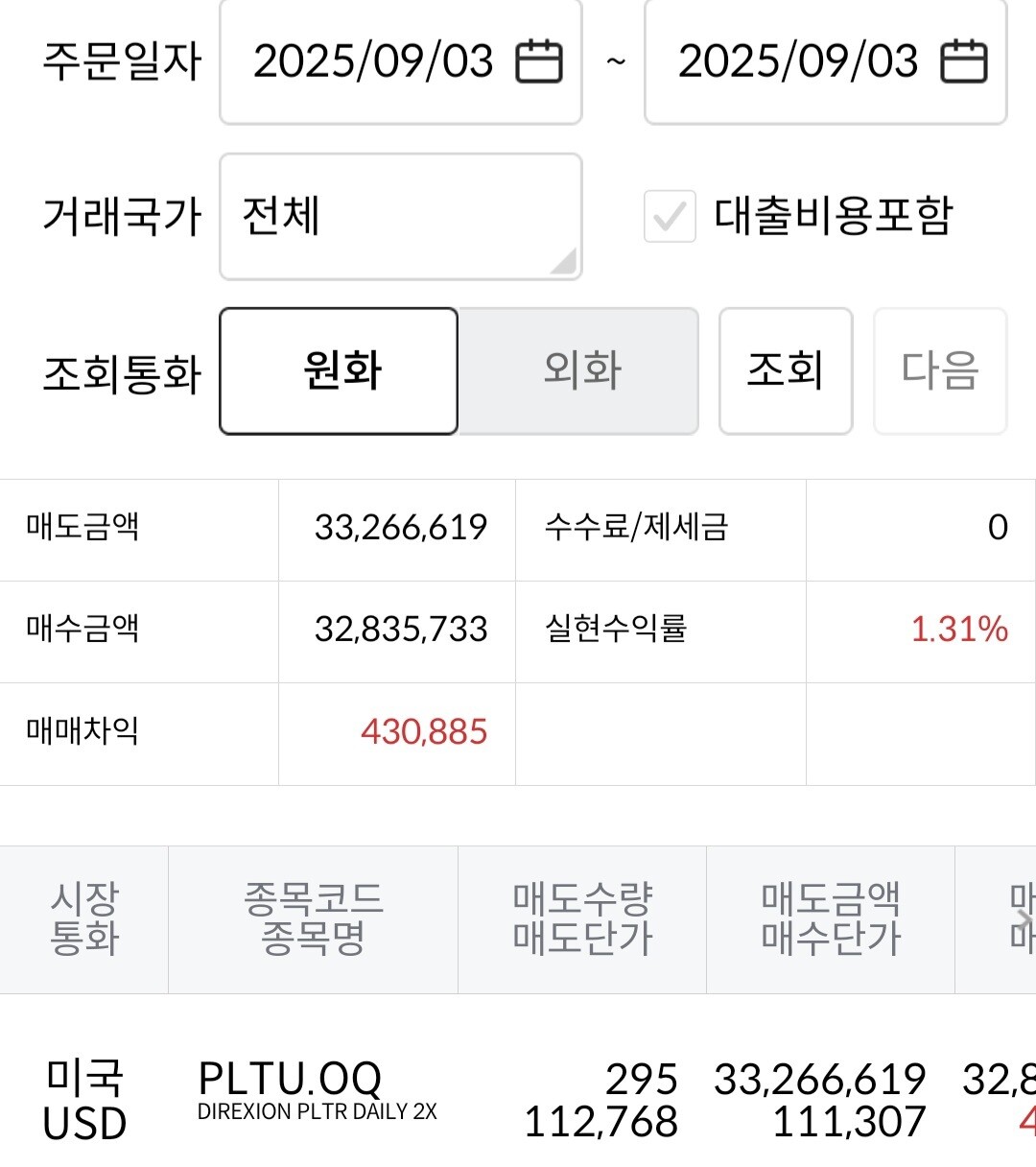The width and height of the screenshot is (1036, 1167).
Task: Click the dropdown corner triangle of 거래국가
Action: point(563,261)
